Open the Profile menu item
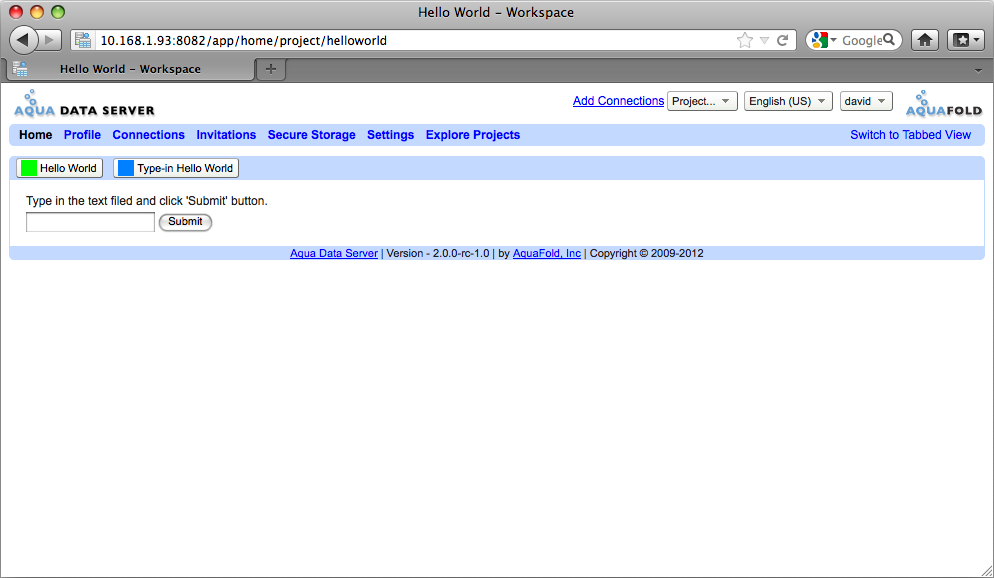This screenshot has height=578, width=994. [82, 135]
